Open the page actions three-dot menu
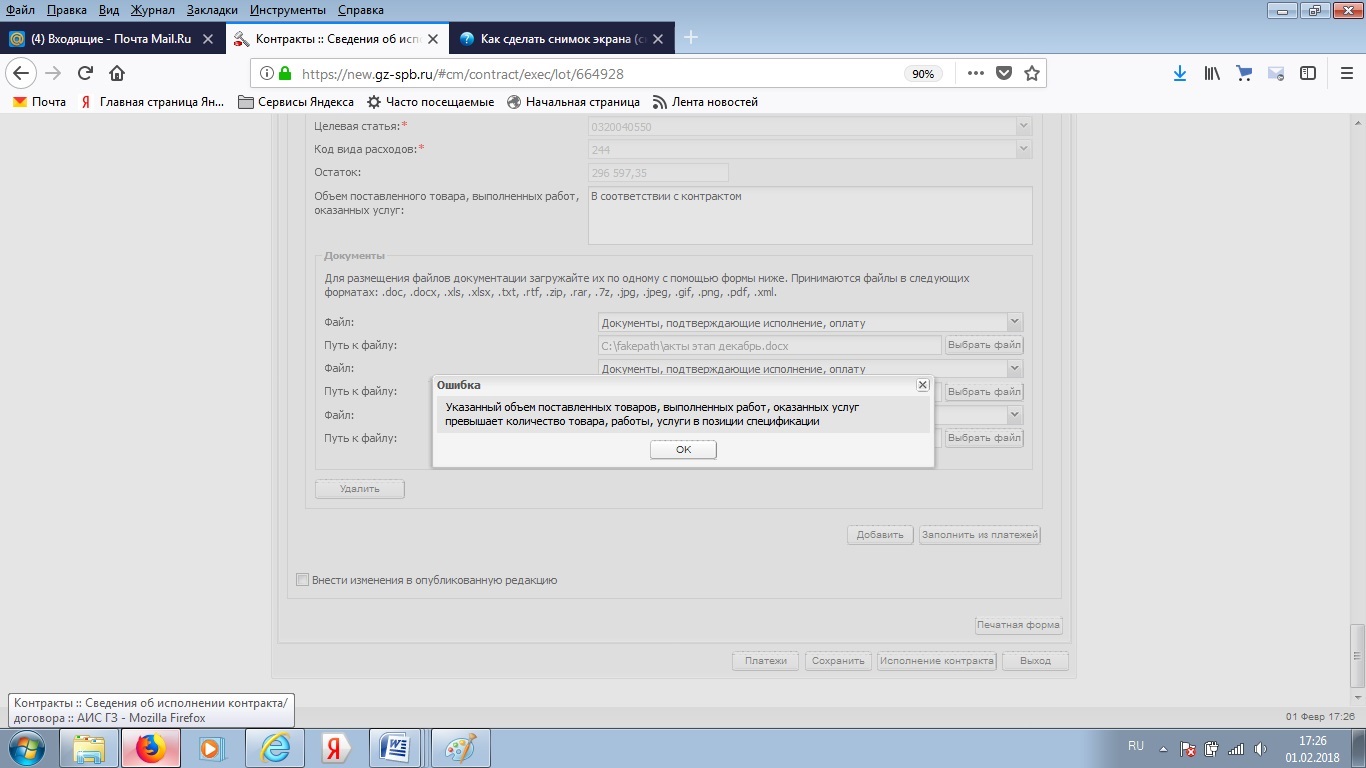 click(x=976, y=73)
